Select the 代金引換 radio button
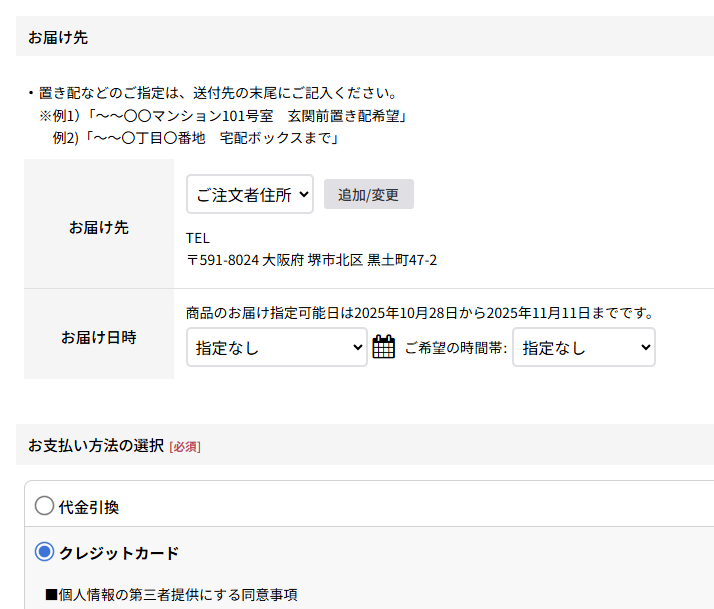 (x=44, y=506)
